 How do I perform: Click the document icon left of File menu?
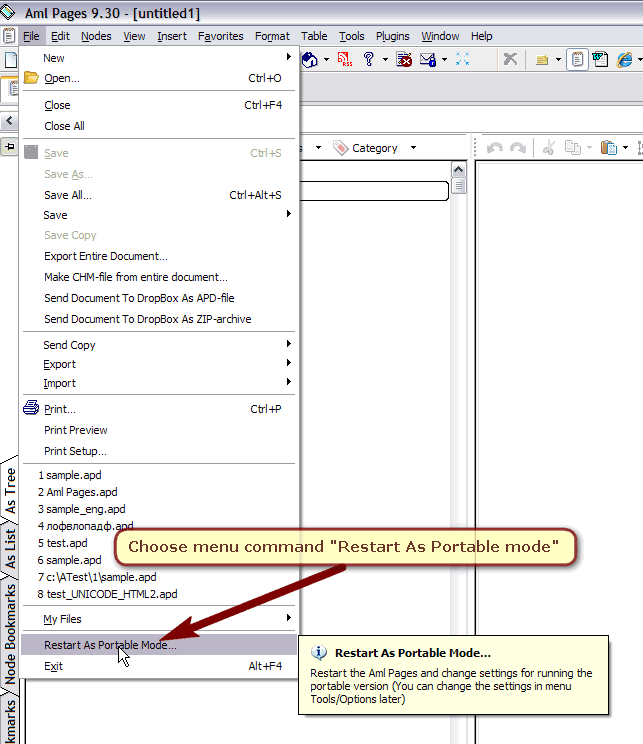[9, 36]
